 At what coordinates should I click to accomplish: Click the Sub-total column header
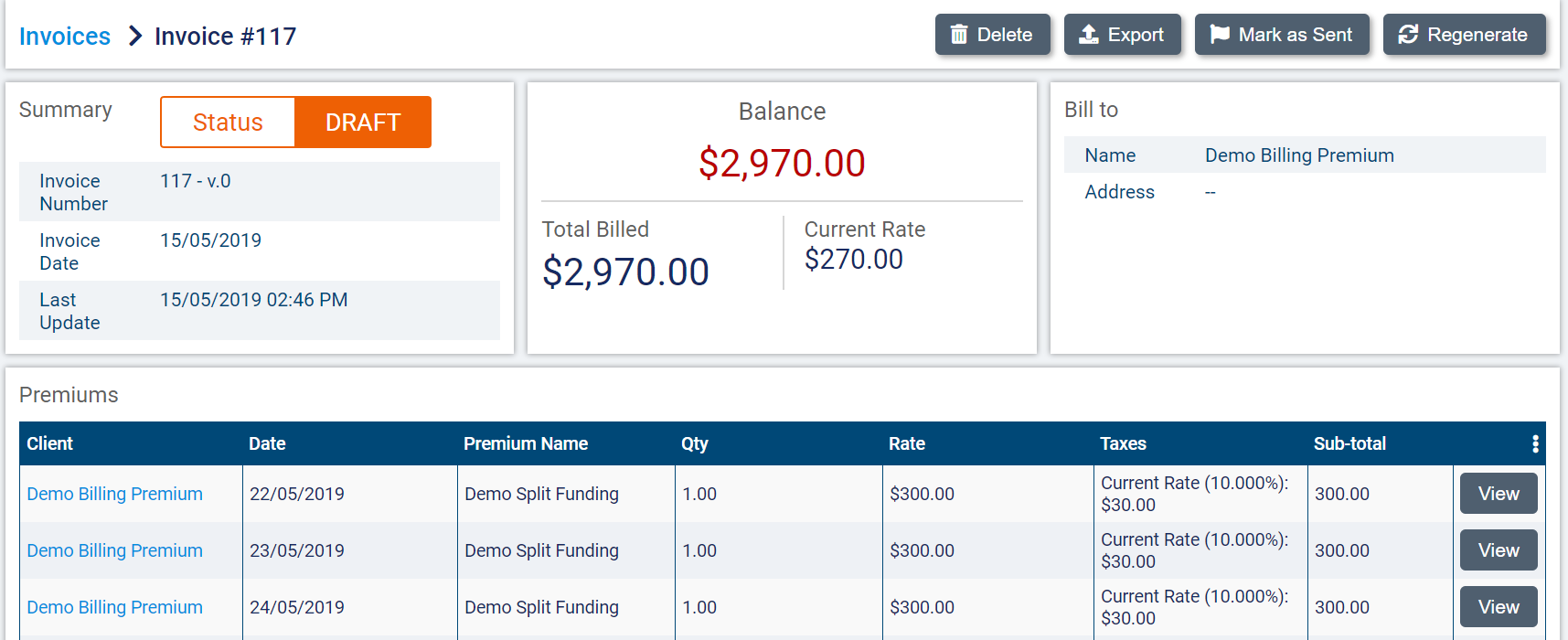coord(1349,443)
